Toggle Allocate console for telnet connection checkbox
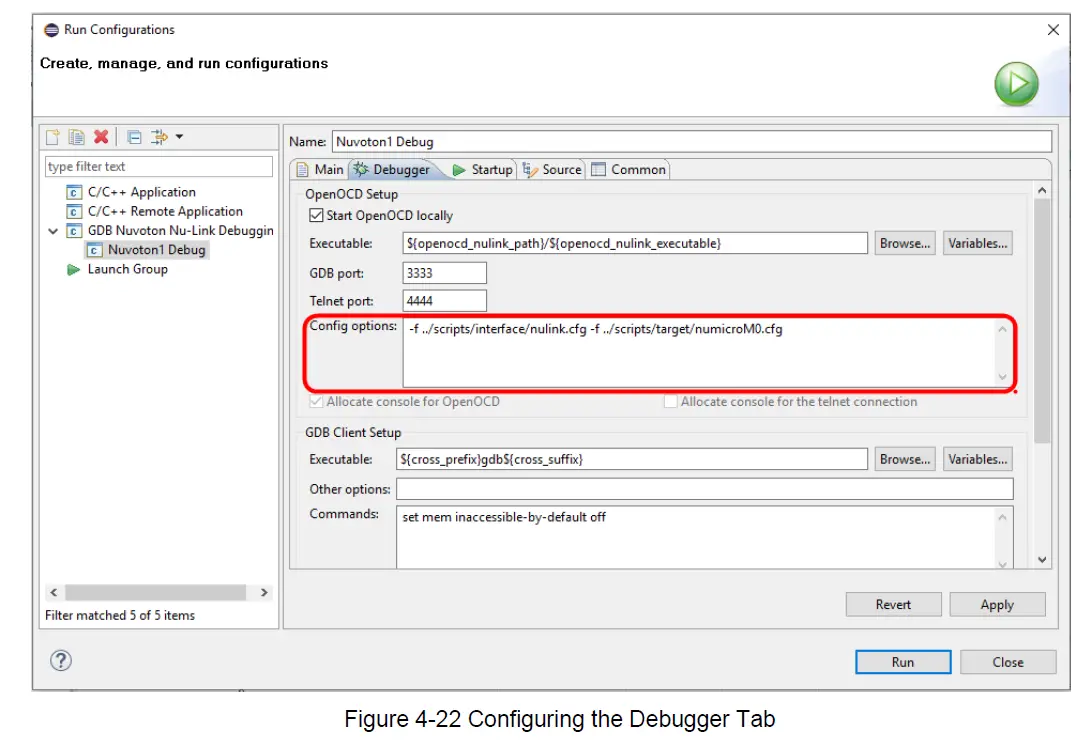This screenshot has height=741, width=1090. (x=671, y=402)
